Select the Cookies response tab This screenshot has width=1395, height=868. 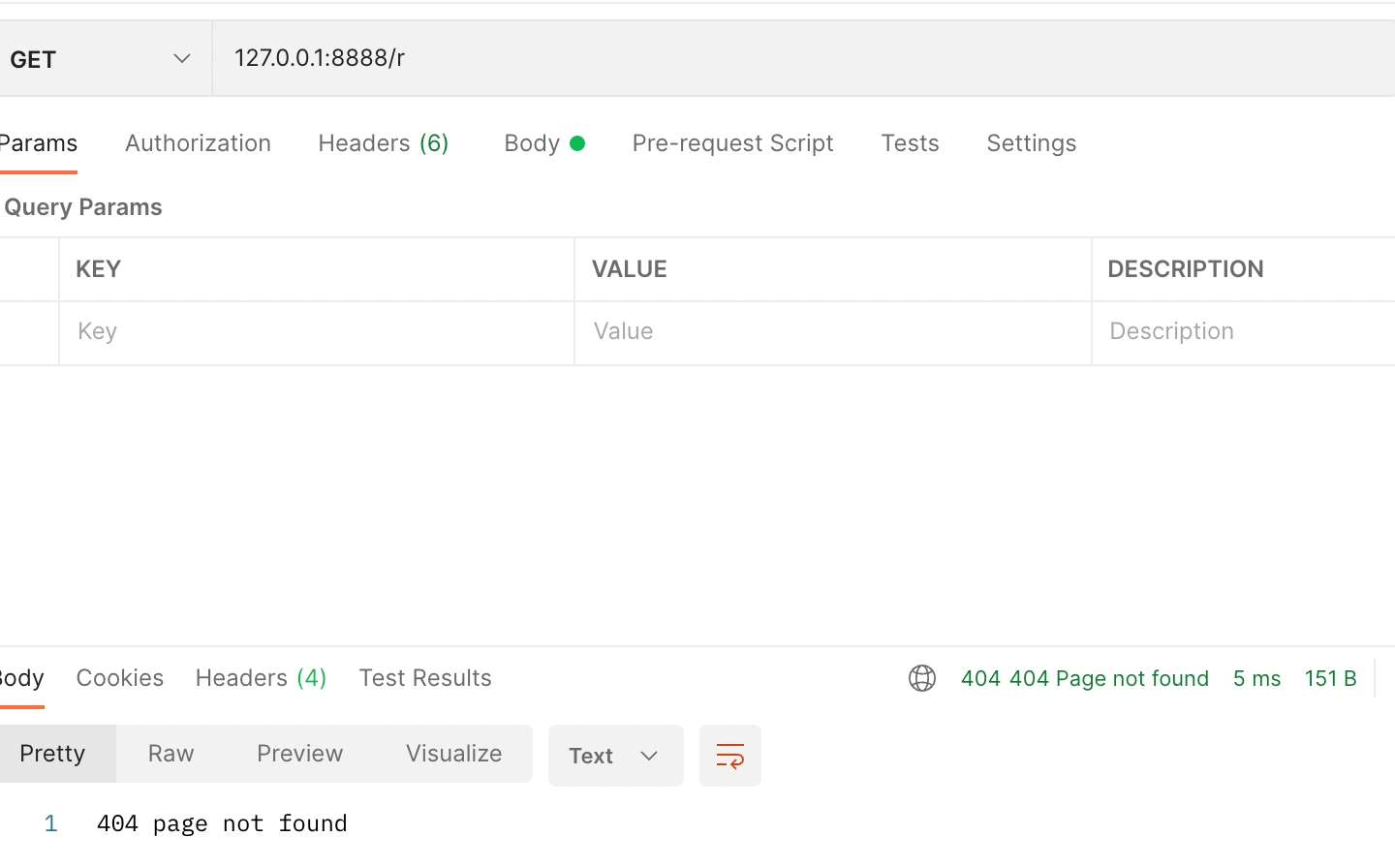click(x=119, y=677)
